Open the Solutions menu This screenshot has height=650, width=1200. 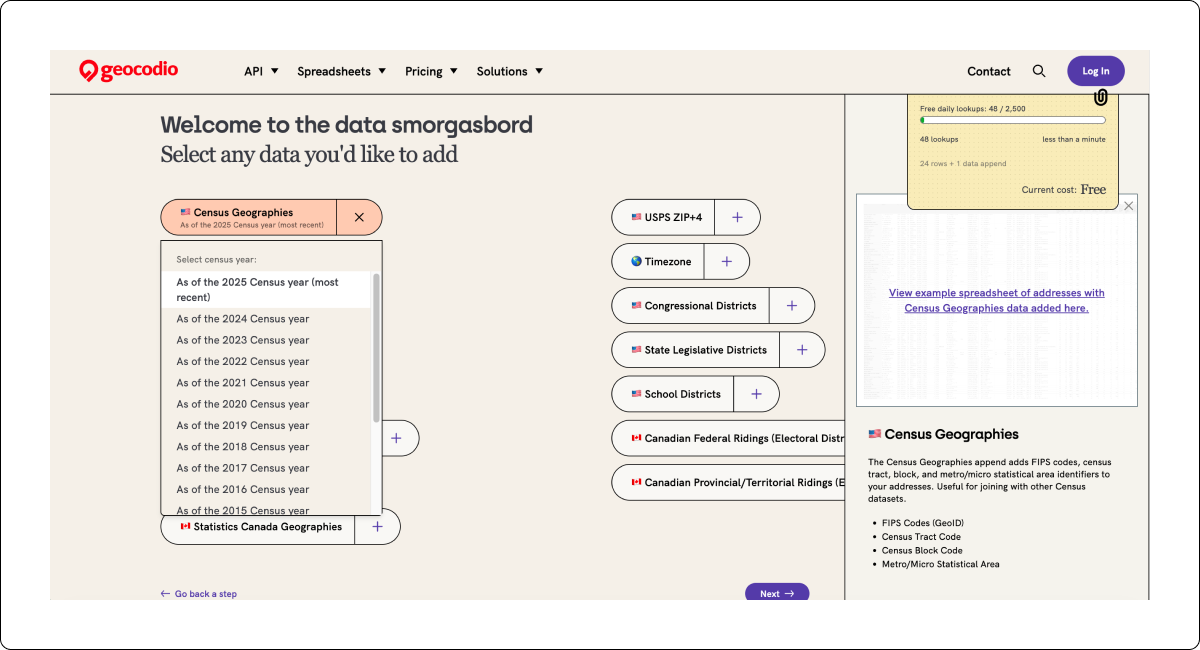510,71
